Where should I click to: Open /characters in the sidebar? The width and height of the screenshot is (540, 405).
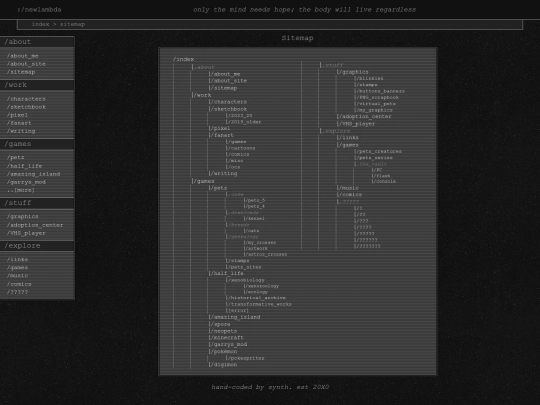(x=26, y=99)
